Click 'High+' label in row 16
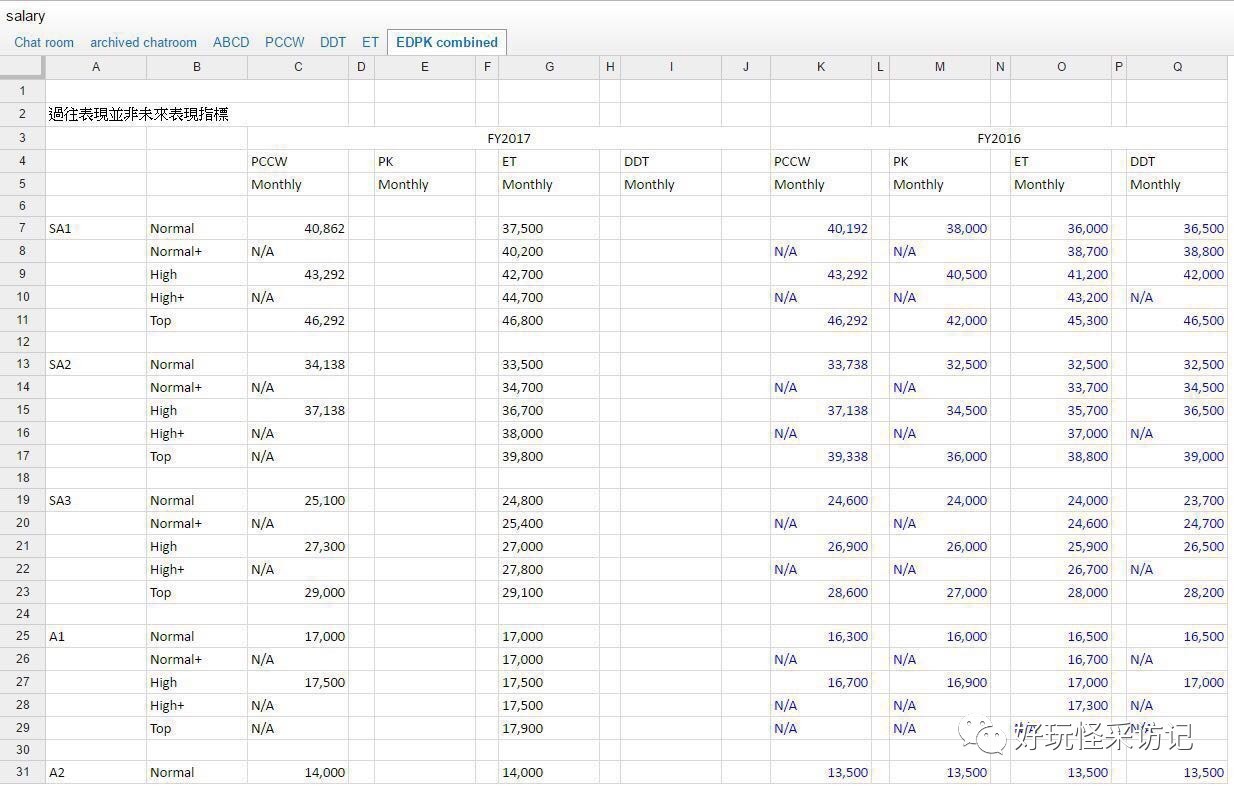This screenshot has height=791, width=1234. tap(197, 433)
